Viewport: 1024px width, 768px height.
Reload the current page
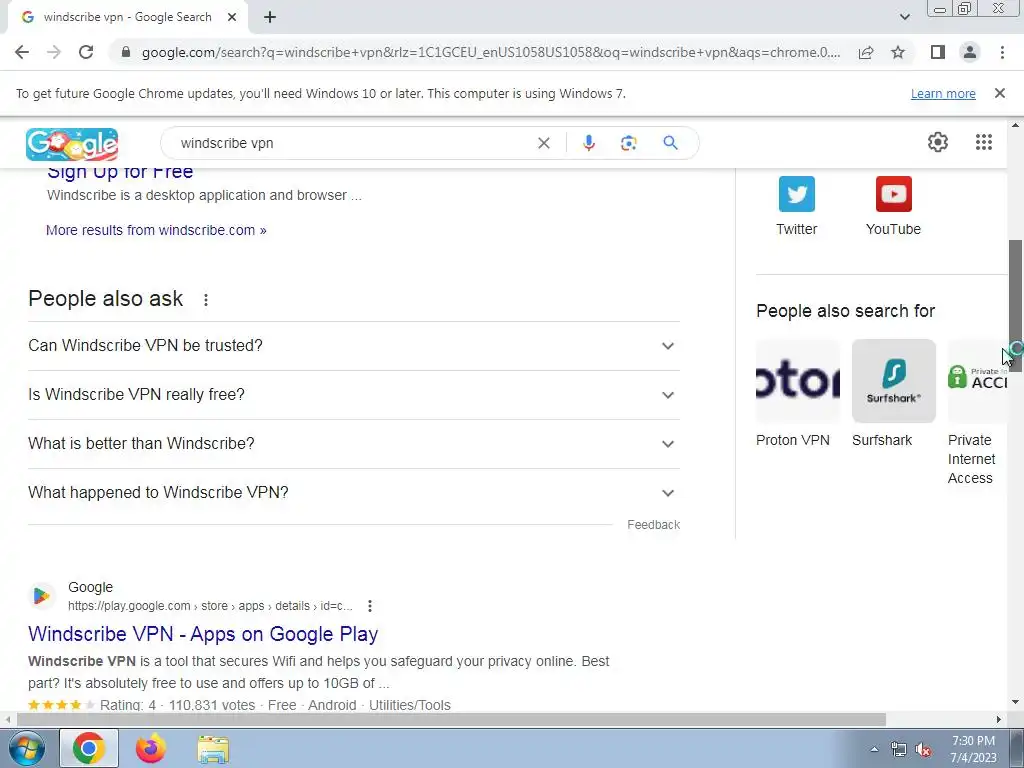coord(86,52)
